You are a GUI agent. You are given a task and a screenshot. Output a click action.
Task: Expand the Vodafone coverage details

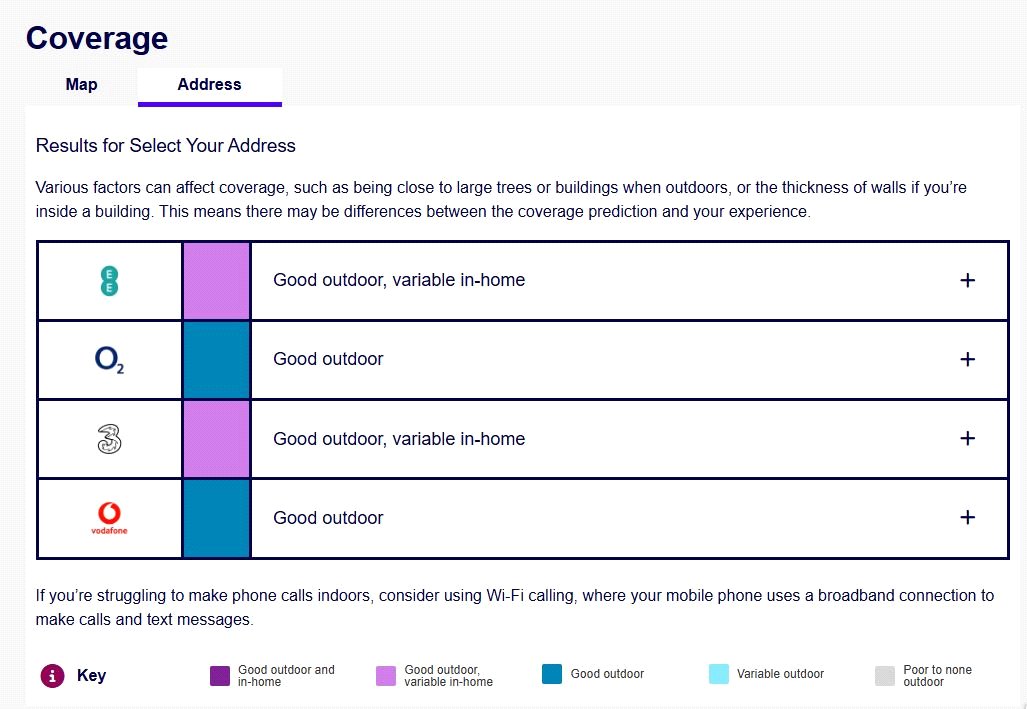tap(967, 518)
